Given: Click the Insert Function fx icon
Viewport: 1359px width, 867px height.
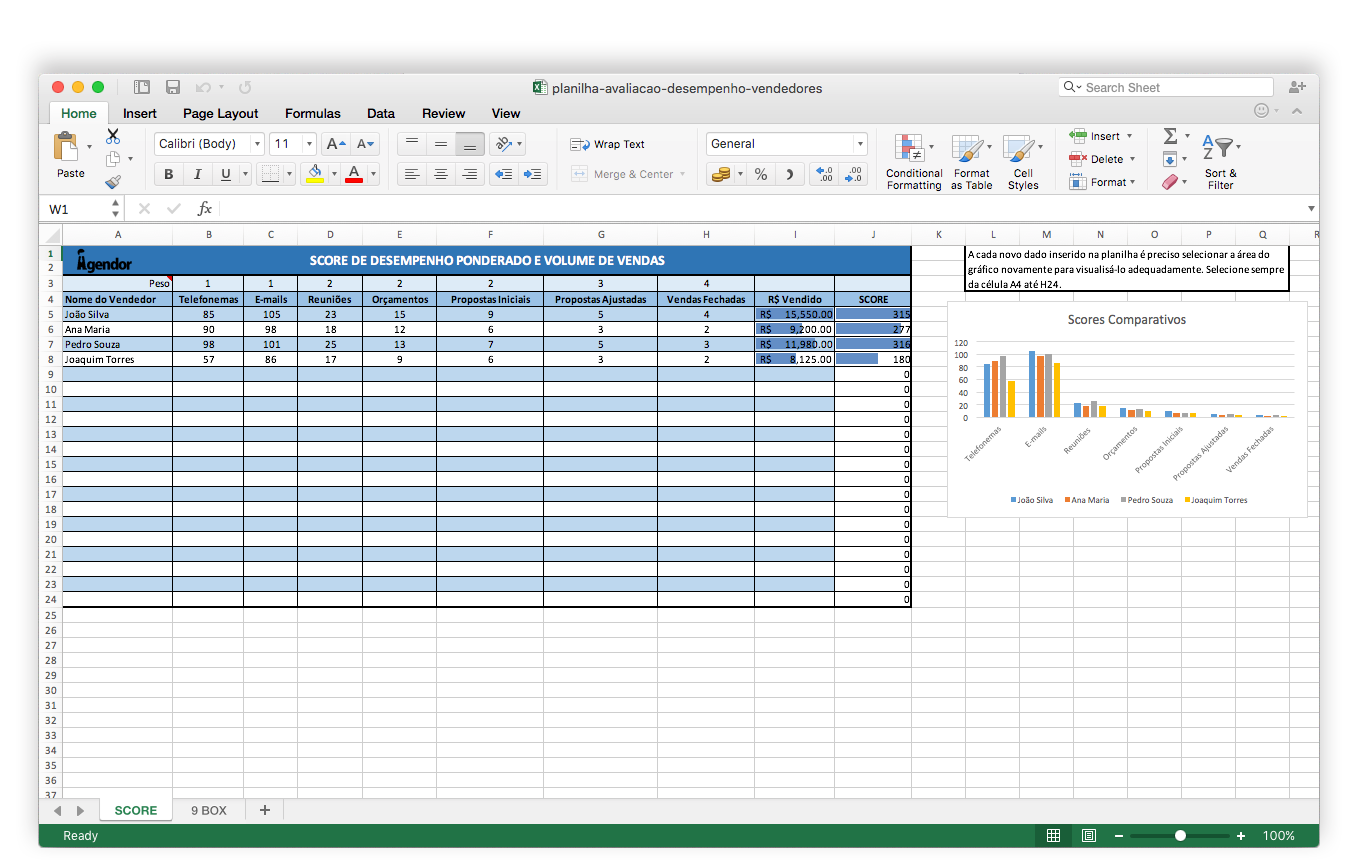Looking at the screenshot, I should pos(204,208).
